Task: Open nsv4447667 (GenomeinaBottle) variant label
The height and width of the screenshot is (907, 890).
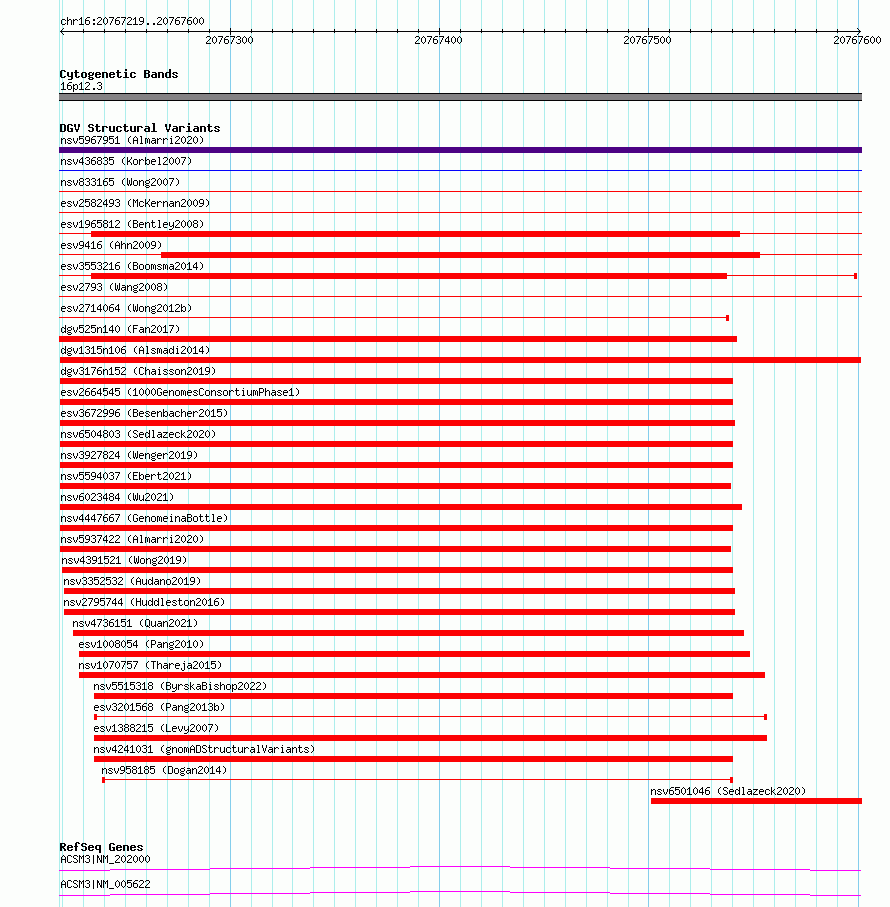Action: pos(144,518)
